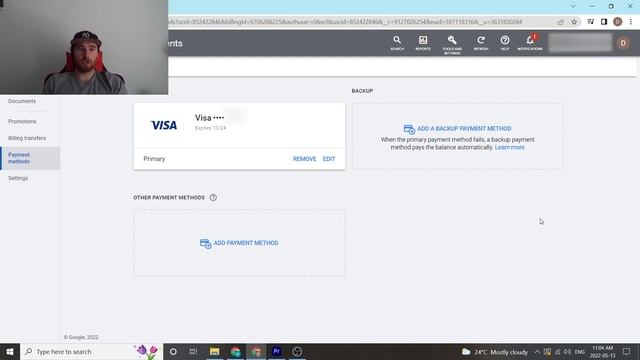Click Add Payment Method button
Screen dimensions: 640x360
coord(239,243)
